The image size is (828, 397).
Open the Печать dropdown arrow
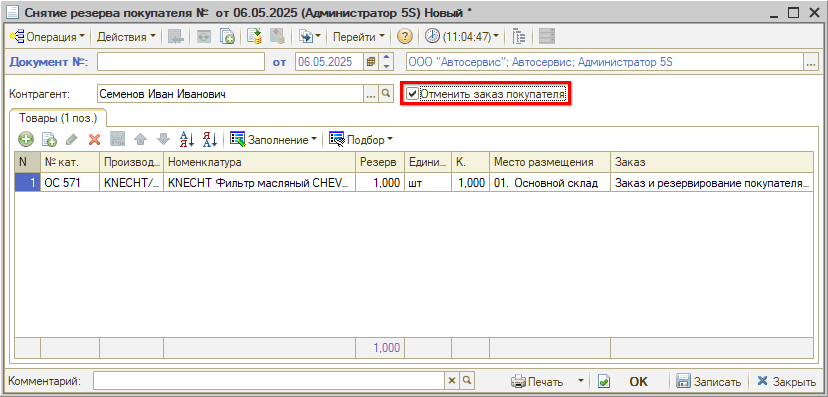(581, 381)
